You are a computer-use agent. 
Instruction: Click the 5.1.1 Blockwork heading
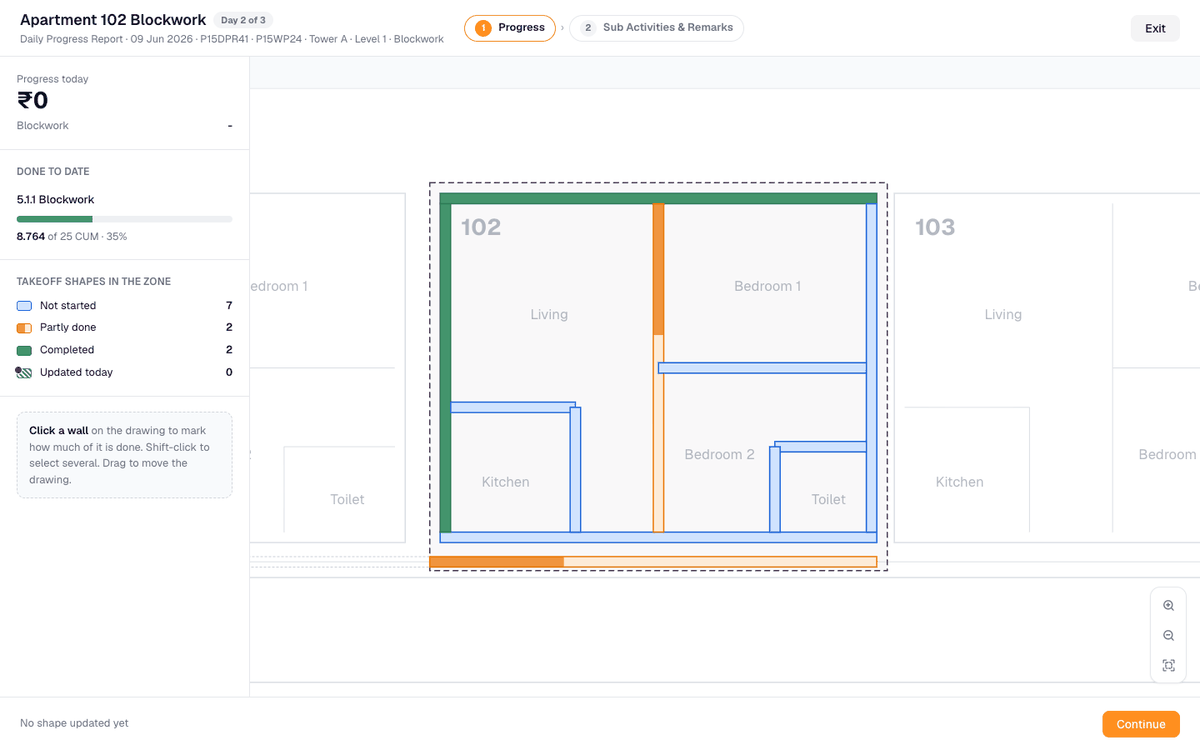[56, 200]
